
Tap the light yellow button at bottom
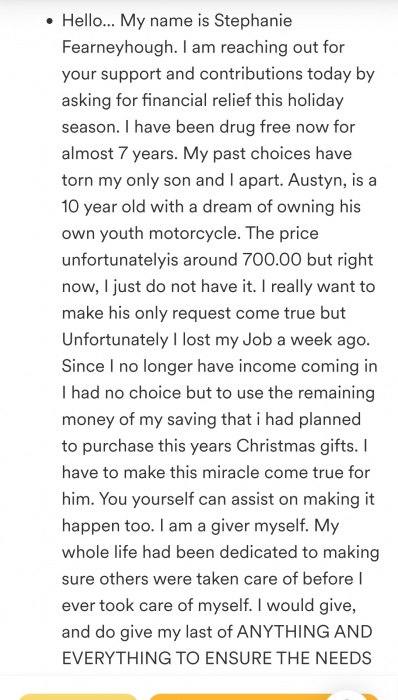(x=78, y=697)
